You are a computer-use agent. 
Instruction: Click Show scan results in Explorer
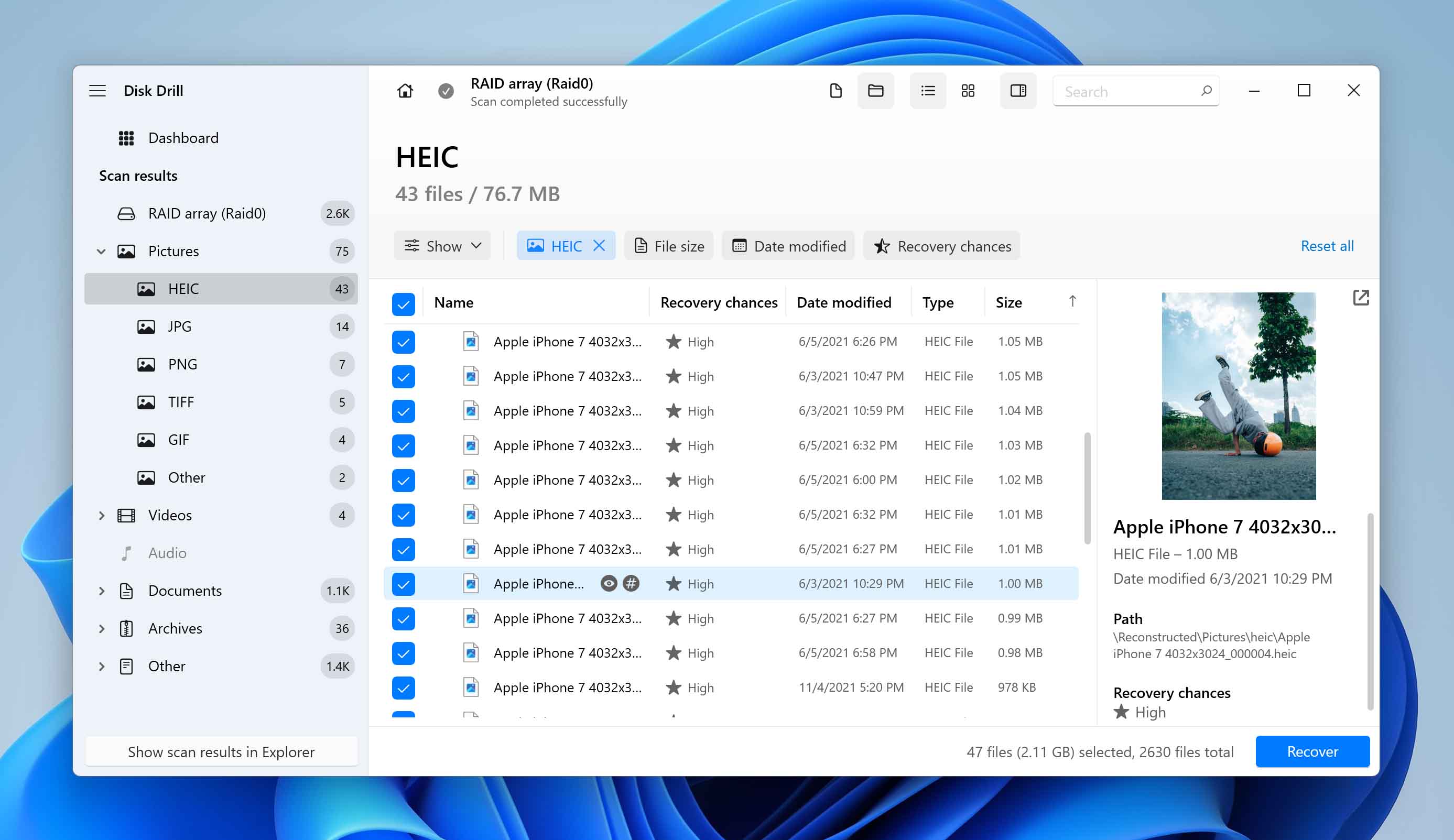(221, 751)
